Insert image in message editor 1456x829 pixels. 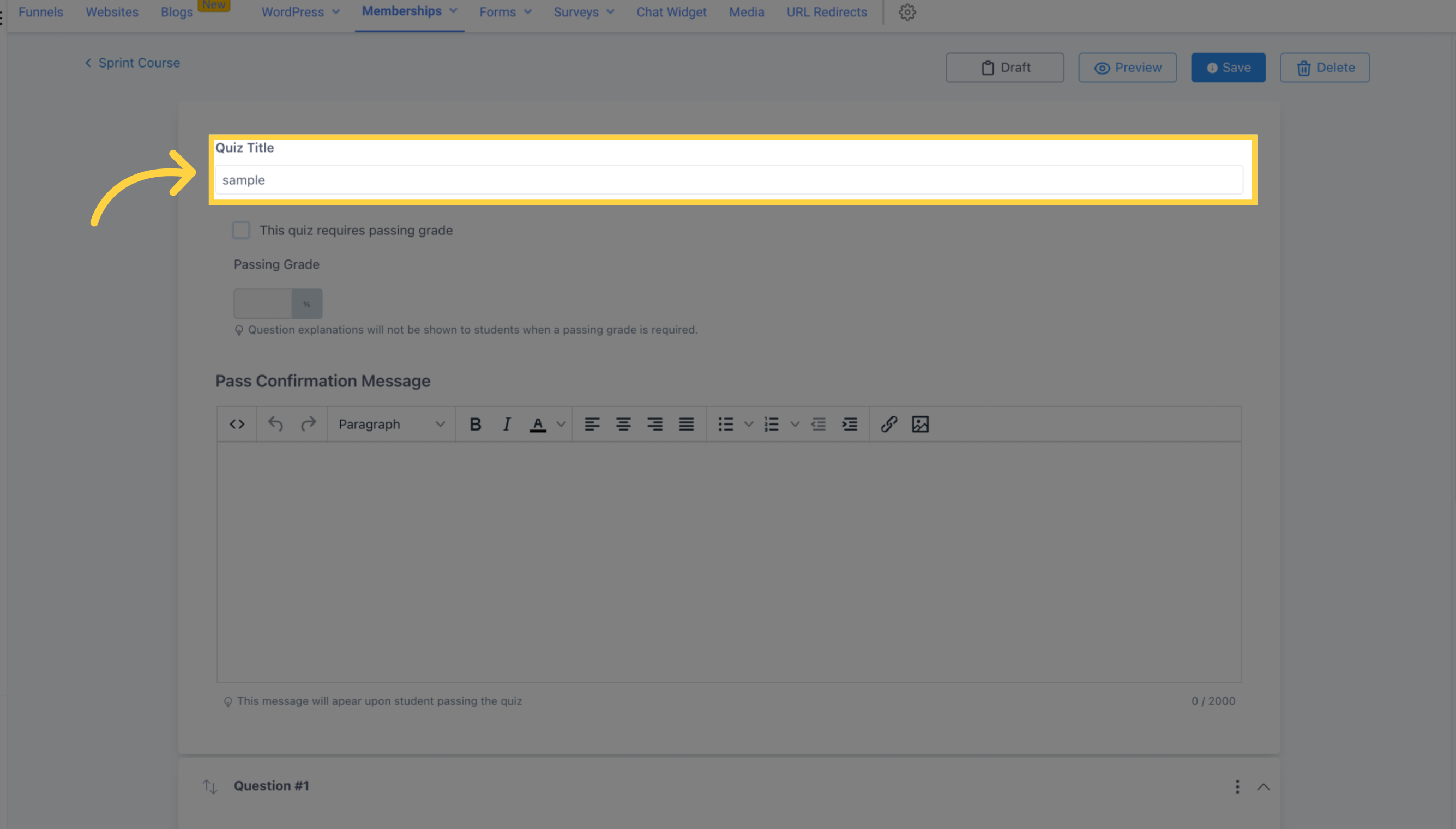(920, 424)
